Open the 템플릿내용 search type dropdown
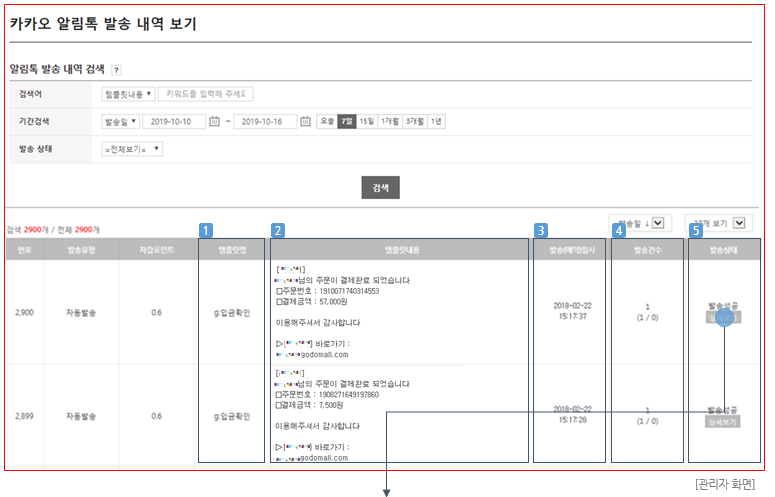This screenshot has width=775, height=497. click(x=128, y=94)
